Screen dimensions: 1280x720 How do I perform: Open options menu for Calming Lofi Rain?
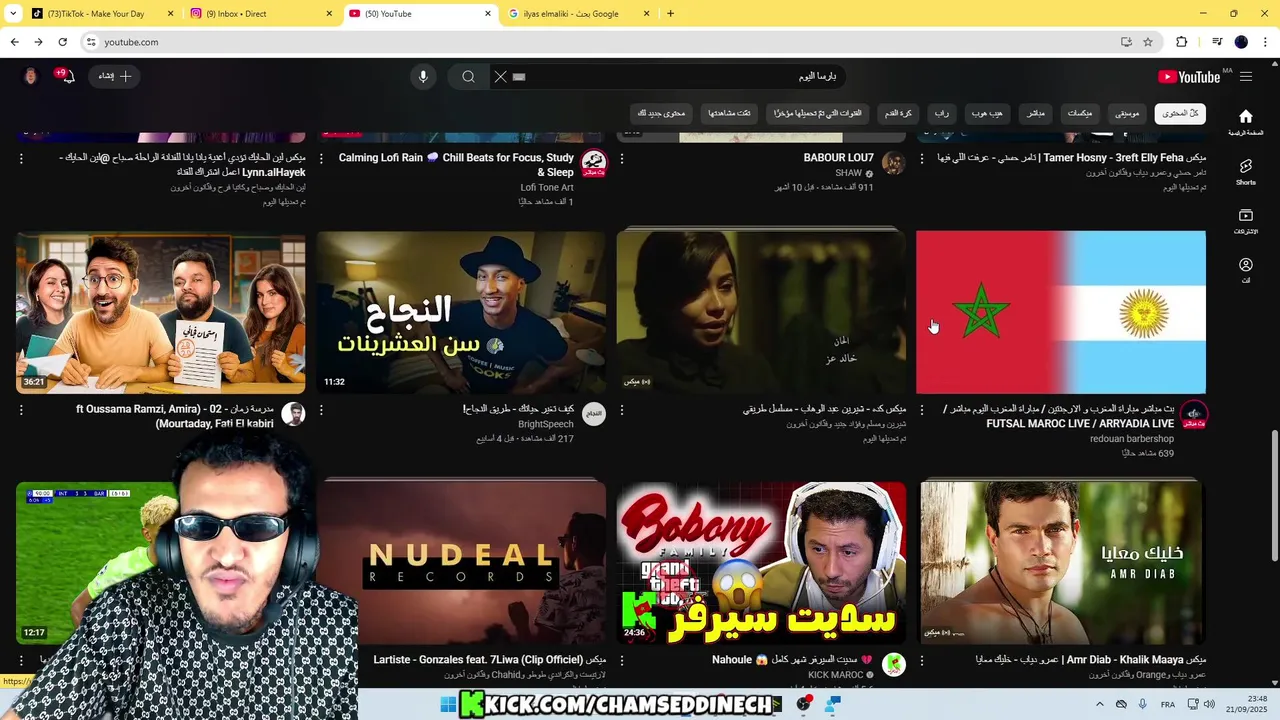tap(321, 159)
